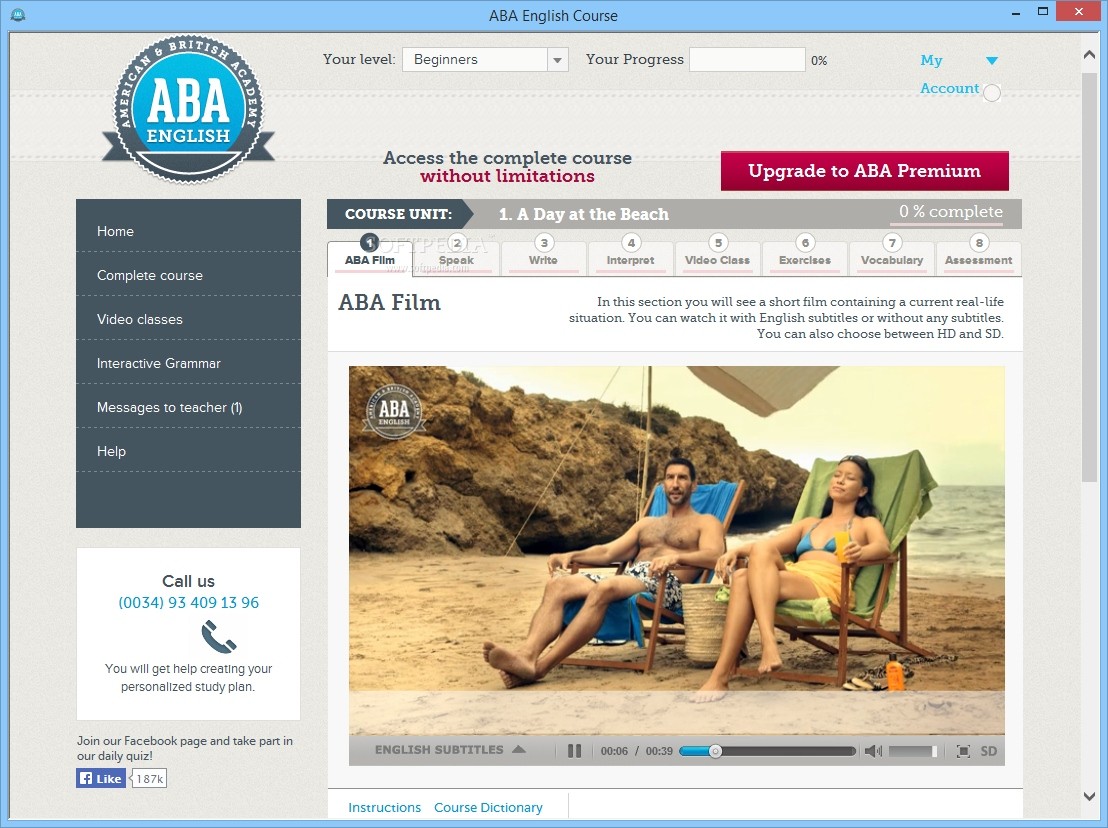Select the ABA Film tab
This screenshot has height=828, width=1108.
point(370,259)
